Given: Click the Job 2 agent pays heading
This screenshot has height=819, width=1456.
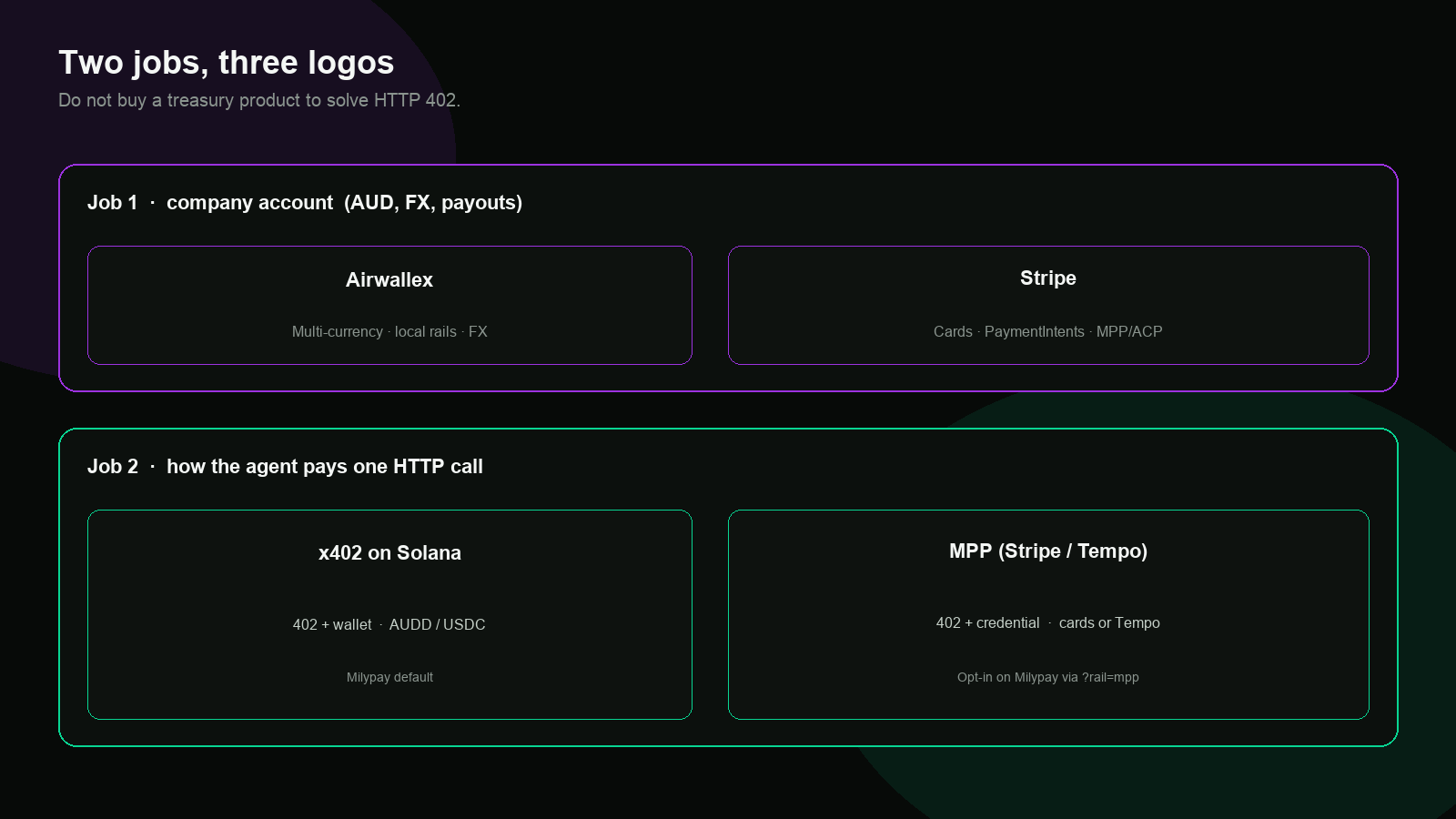Looking at the screenshot, I should [x=285, y=467].
